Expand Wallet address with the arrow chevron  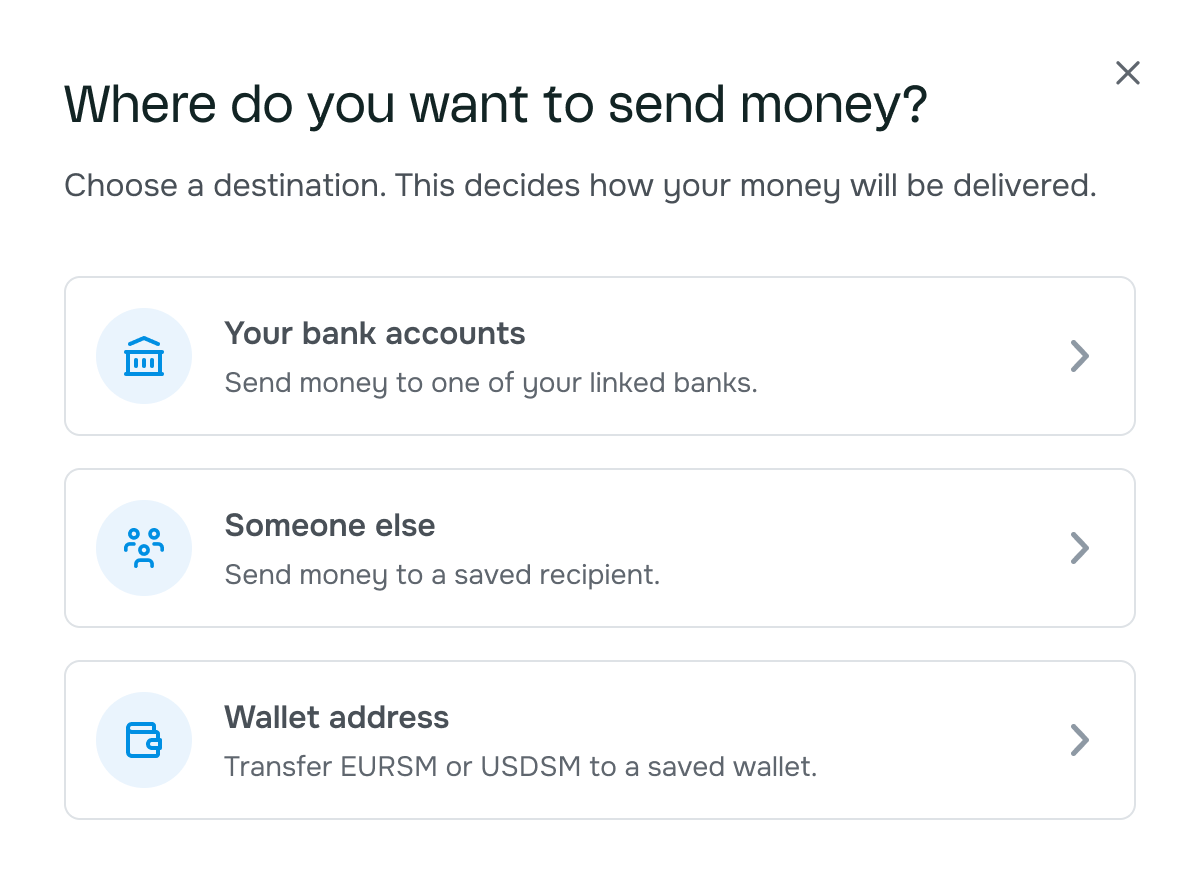point(1079,740)
